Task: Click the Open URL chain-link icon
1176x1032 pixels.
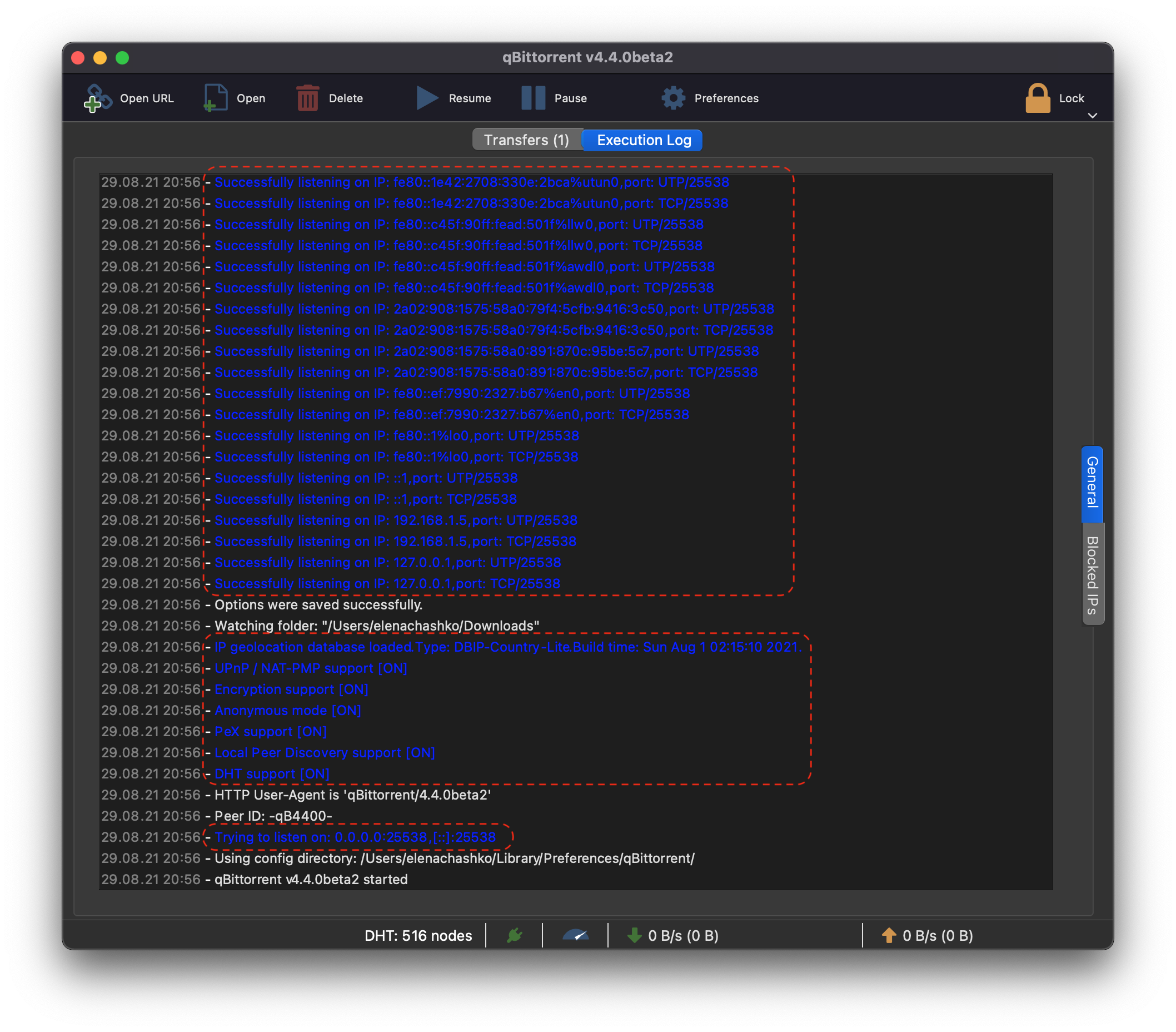Action: (97, 98)
